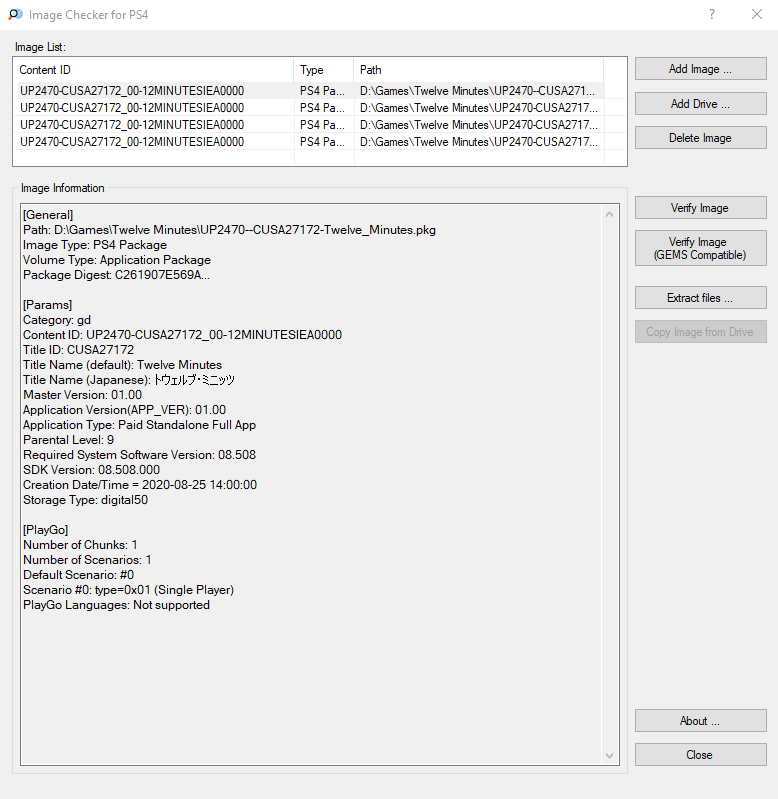778x799 pixels.
Task: Click the Close button at bottom
Action: (701, 755)
